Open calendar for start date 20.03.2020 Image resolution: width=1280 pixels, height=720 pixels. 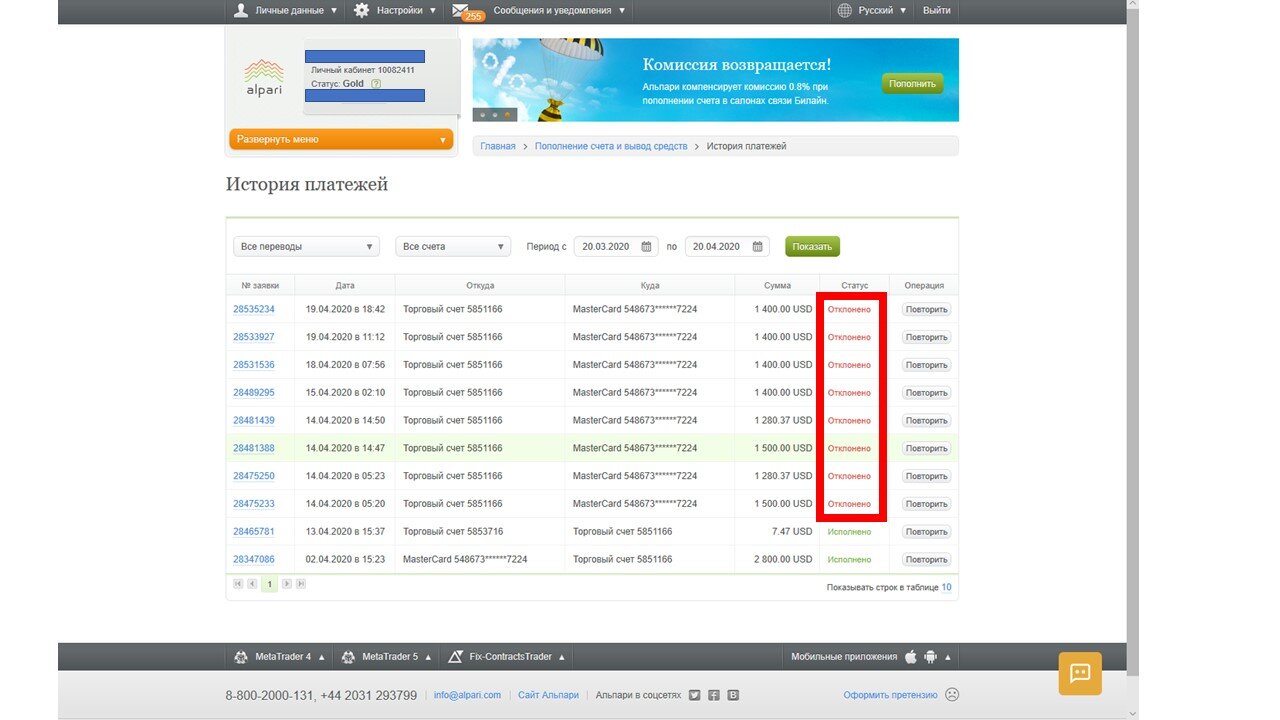tap(647, 247)
